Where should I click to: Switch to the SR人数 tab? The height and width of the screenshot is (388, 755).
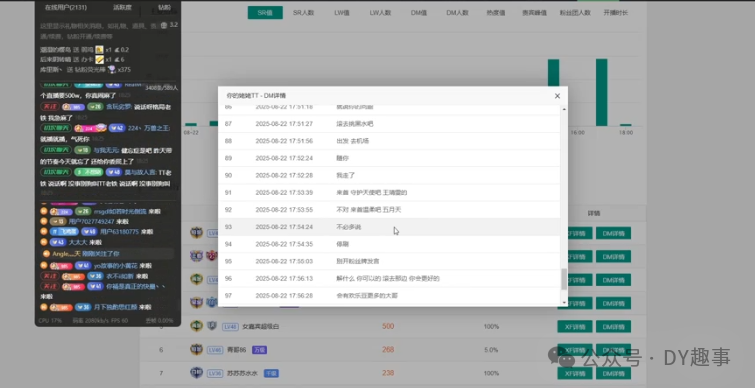303,13
